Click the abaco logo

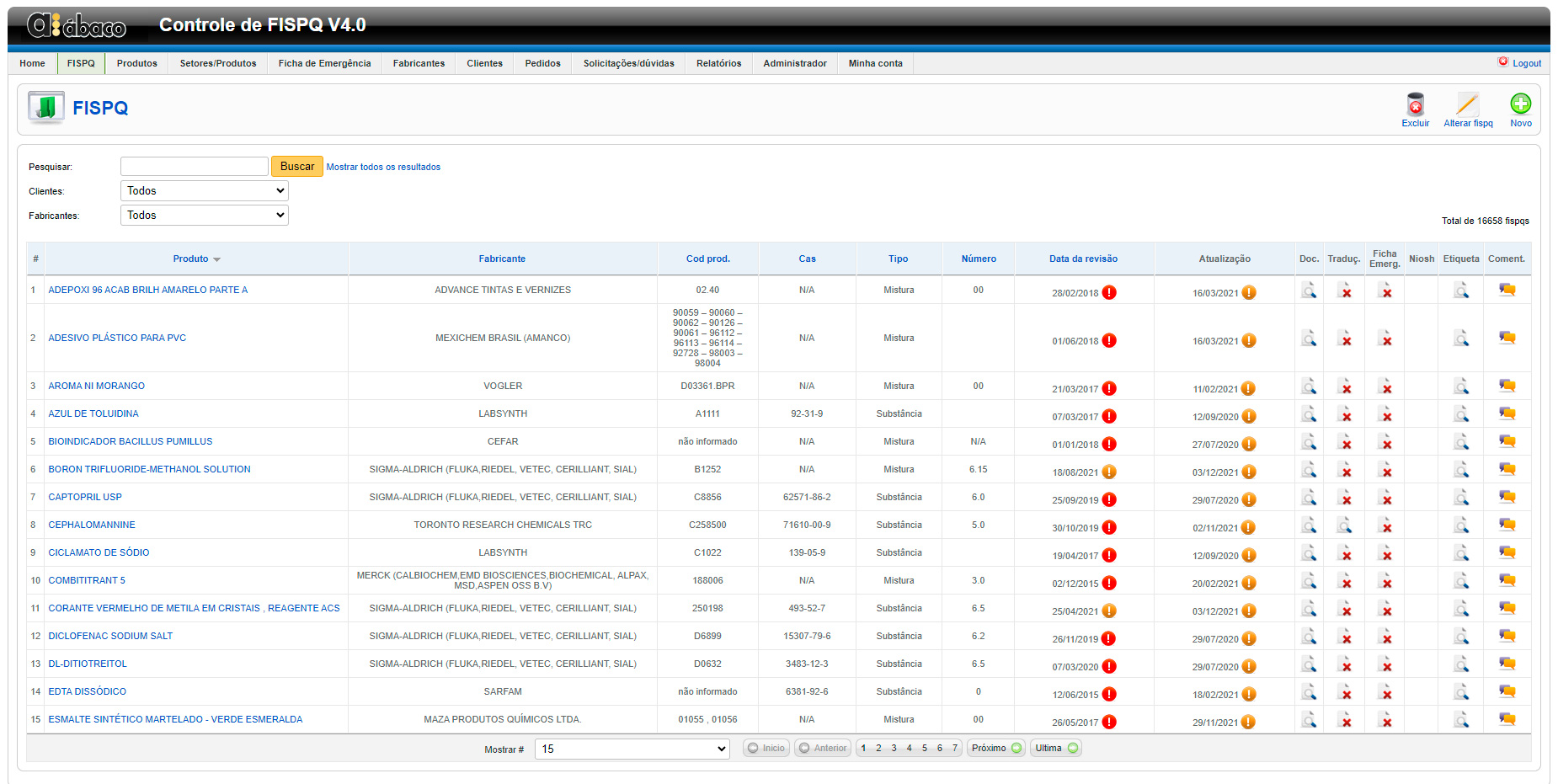pyautogui.click(x=77, y=26)
